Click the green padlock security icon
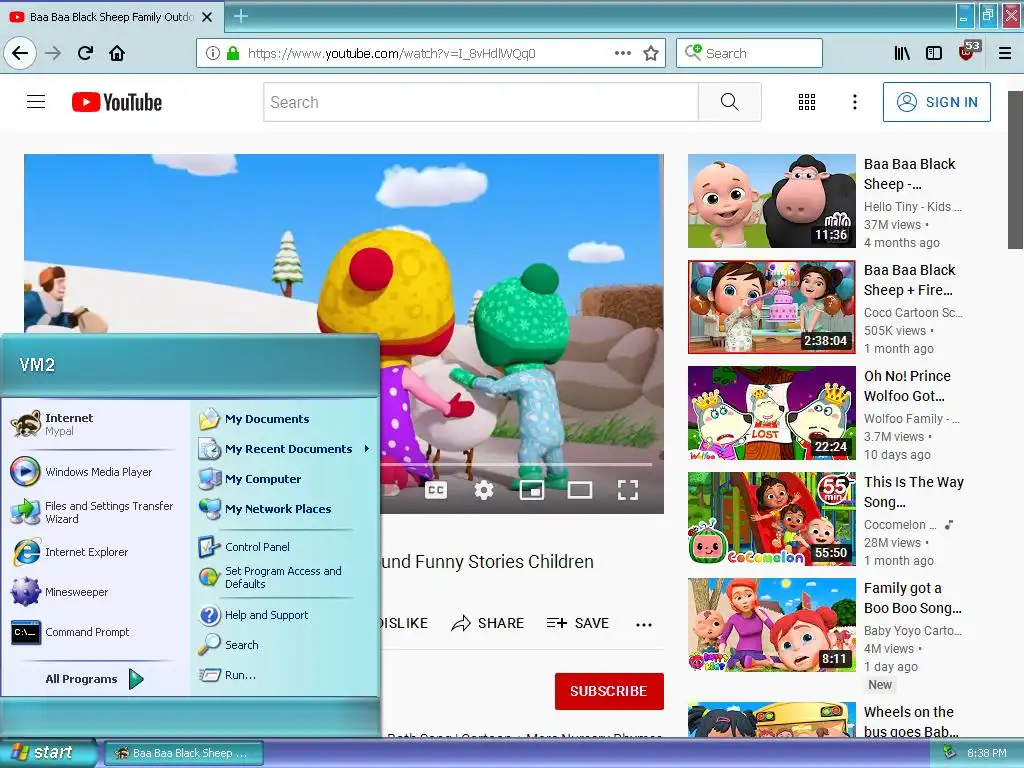 pyautogui.click(x=232, y=53)
